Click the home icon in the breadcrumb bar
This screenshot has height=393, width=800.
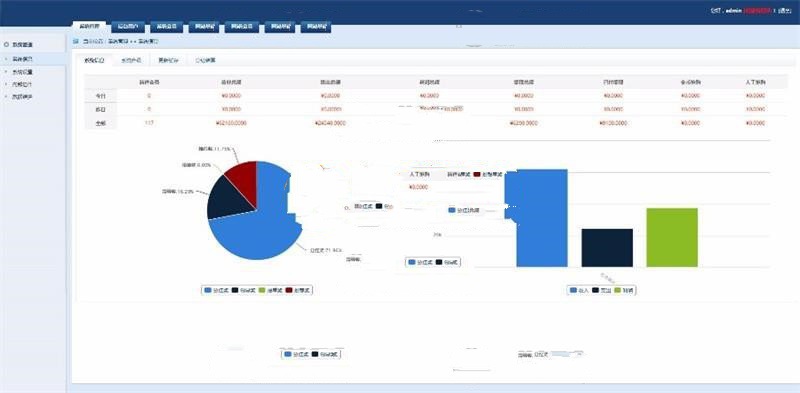point(76,41)
